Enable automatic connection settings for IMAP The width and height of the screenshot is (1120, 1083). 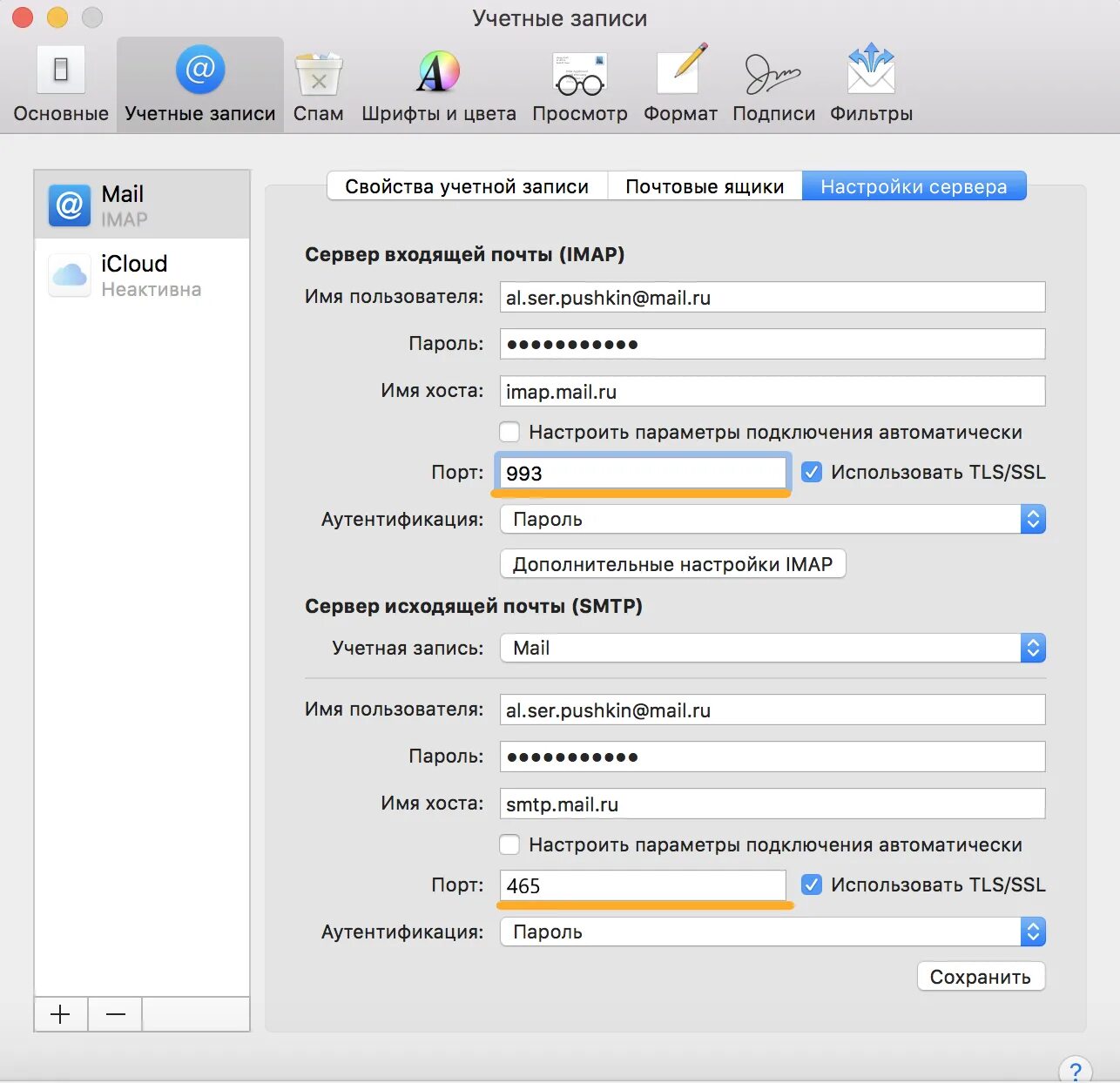(509, 432)
